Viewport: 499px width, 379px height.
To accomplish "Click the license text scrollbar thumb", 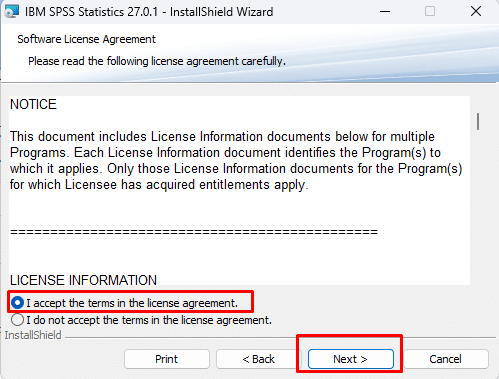I will [x=478, y=122].
